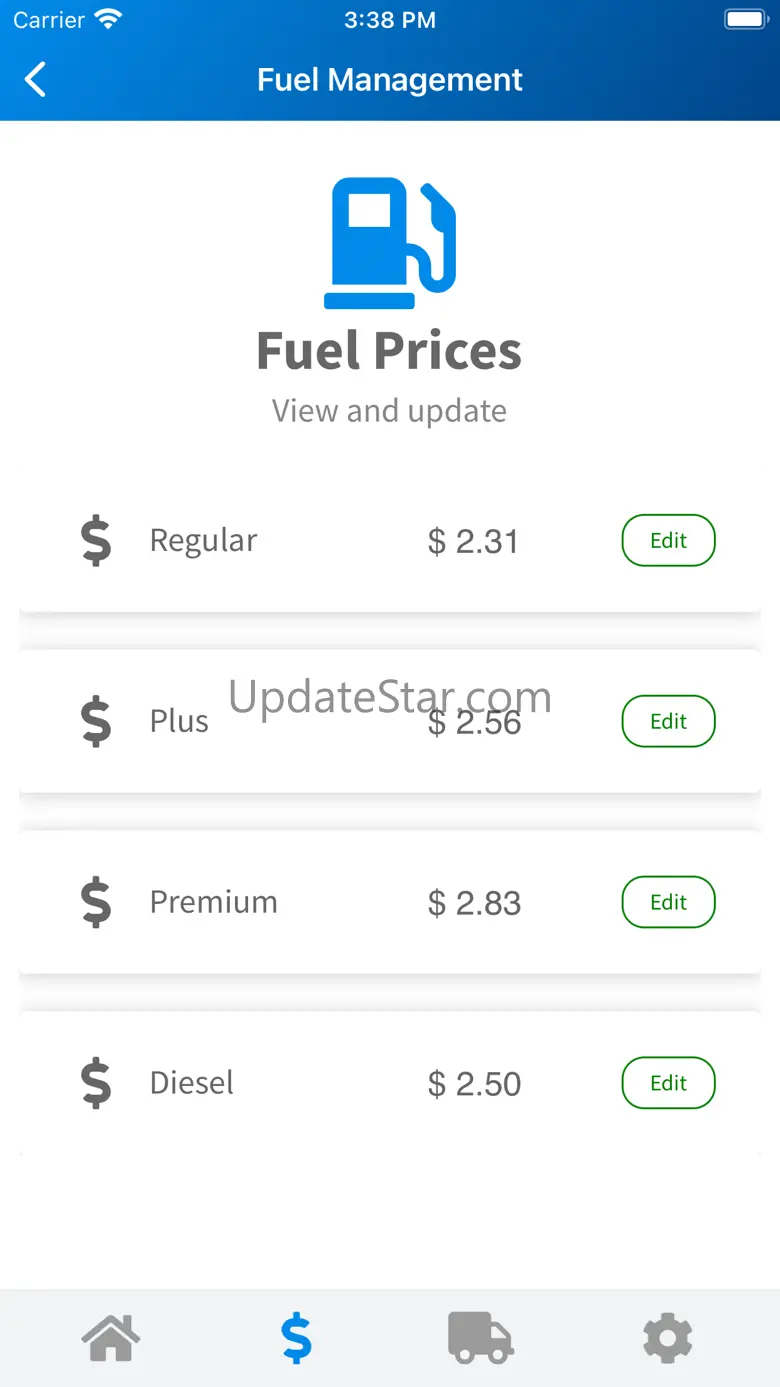Click the dollar icon beside Diesel
The width and height of the screenshot is (780, 1387).
[96, 1083]
